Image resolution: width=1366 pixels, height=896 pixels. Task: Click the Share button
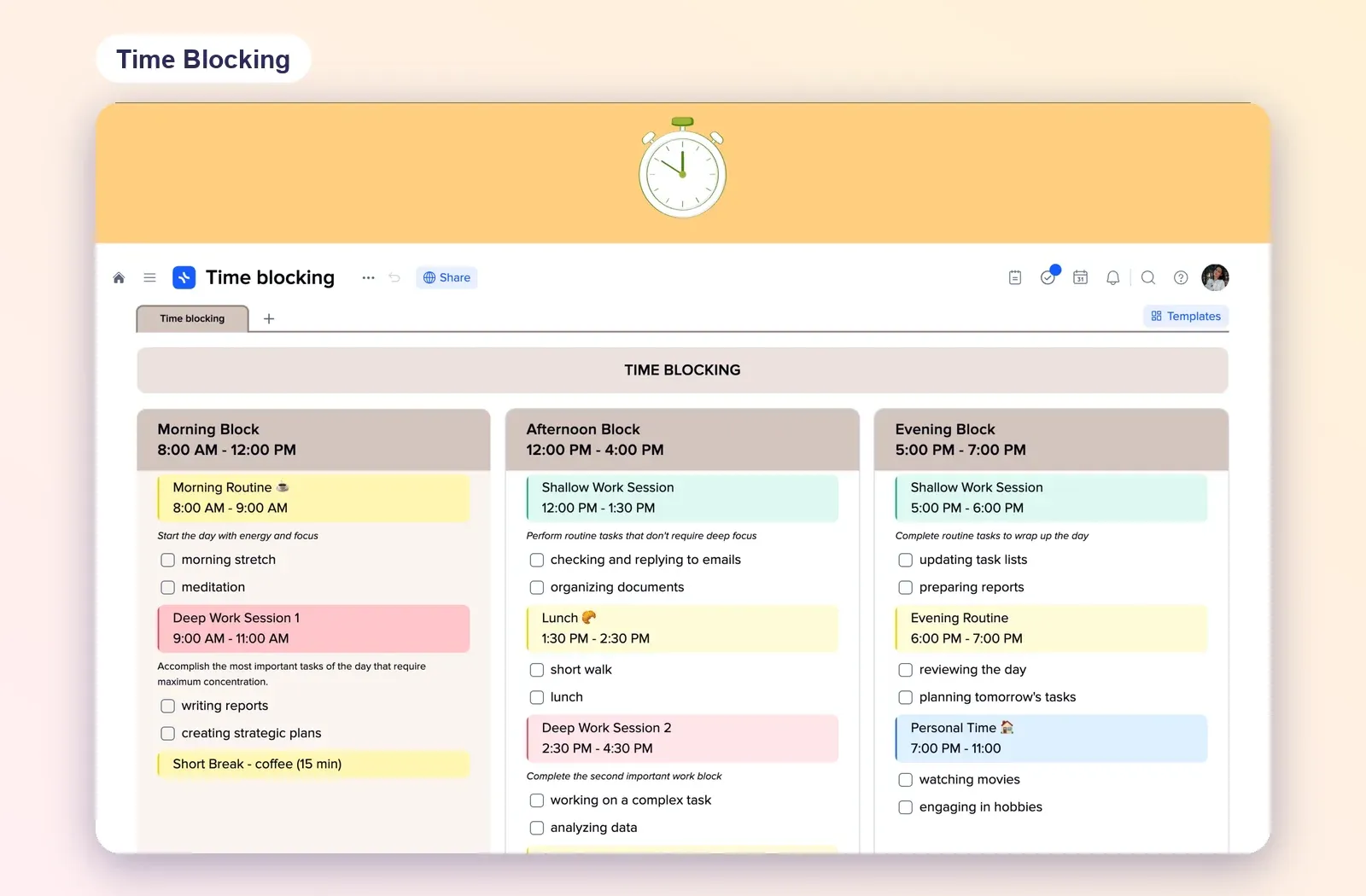click(447, 277)
